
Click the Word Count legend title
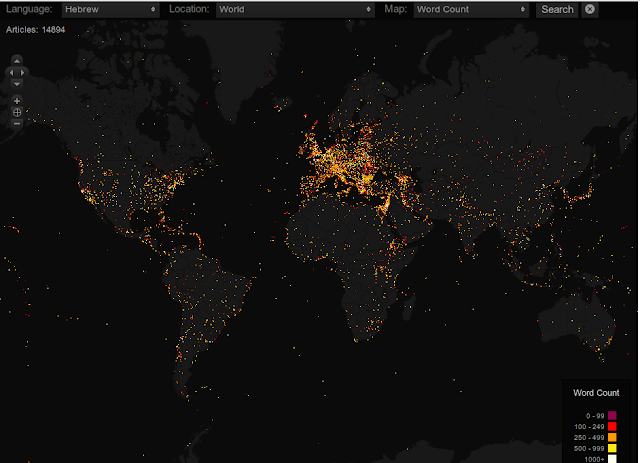[596, 393]
